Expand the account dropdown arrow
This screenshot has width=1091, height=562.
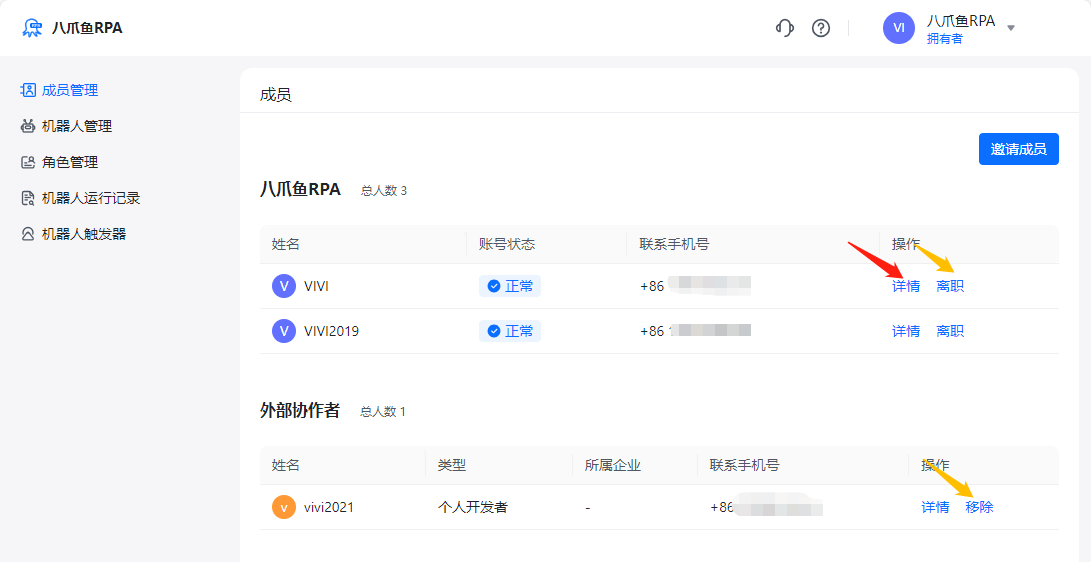pos(1011,28)
